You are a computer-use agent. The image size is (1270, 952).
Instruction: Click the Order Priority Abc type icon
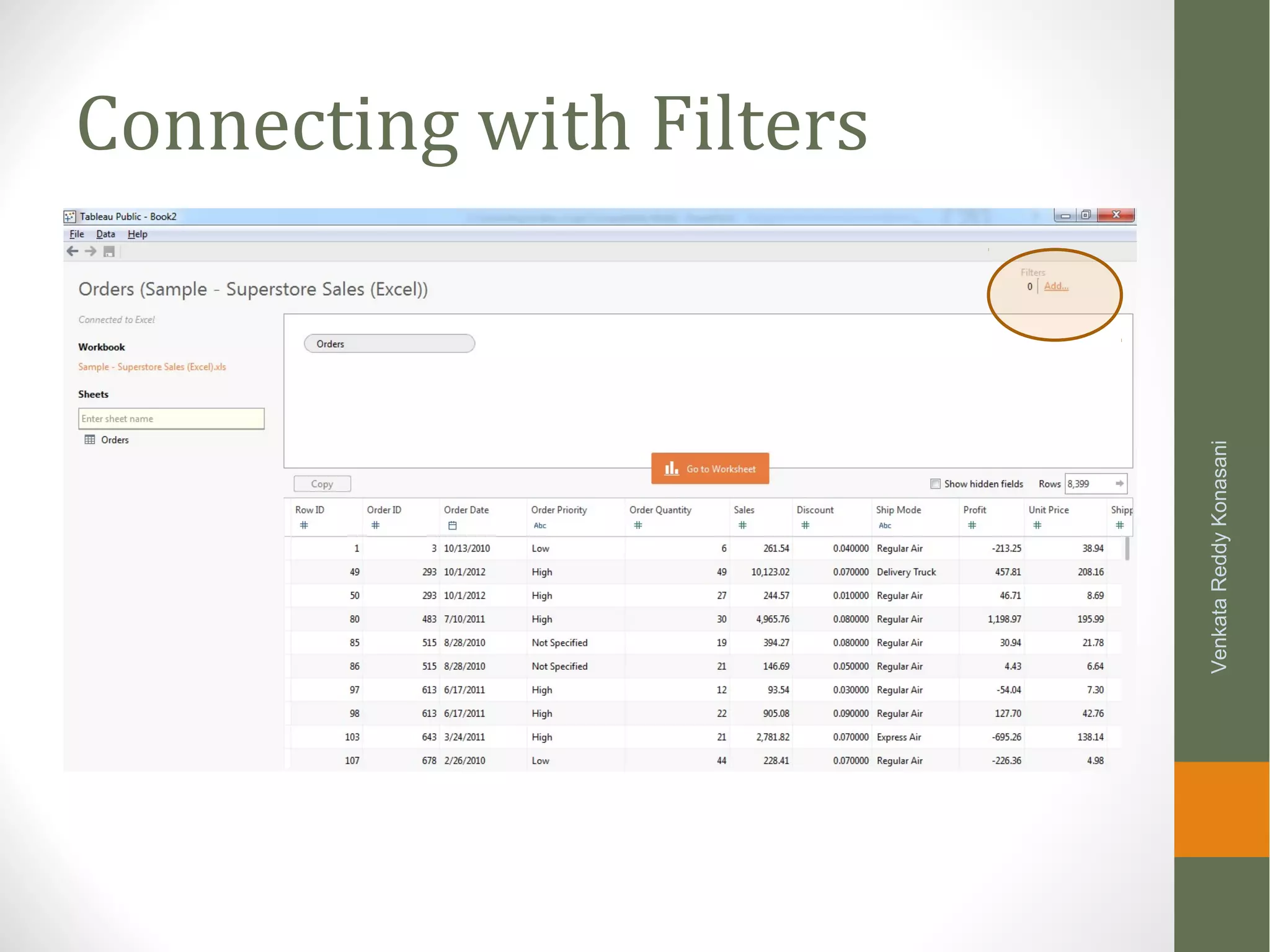(540, 525)
